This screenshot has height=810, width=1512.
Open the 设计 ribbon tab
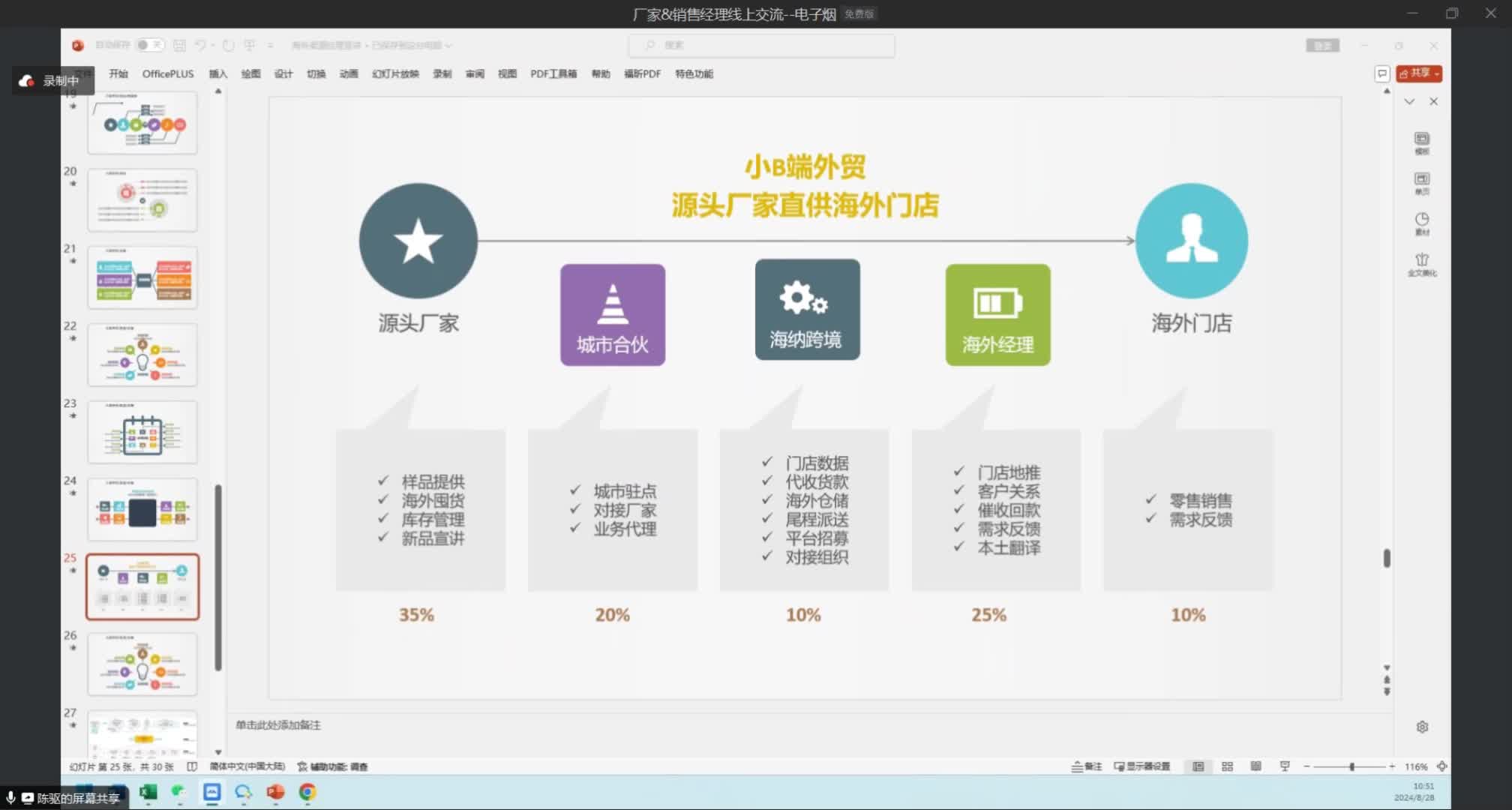tap(283, 73)
